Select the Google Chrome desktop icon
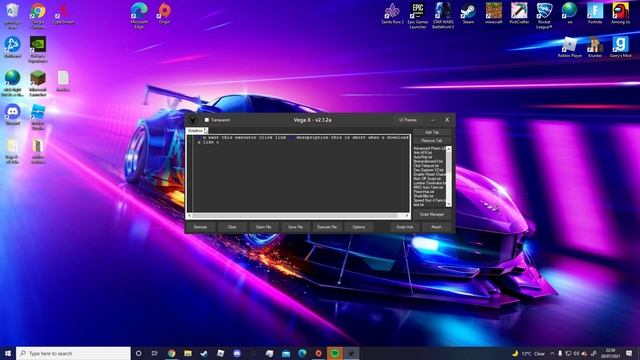This screenshot has height=360, width=640. point(38,16)
